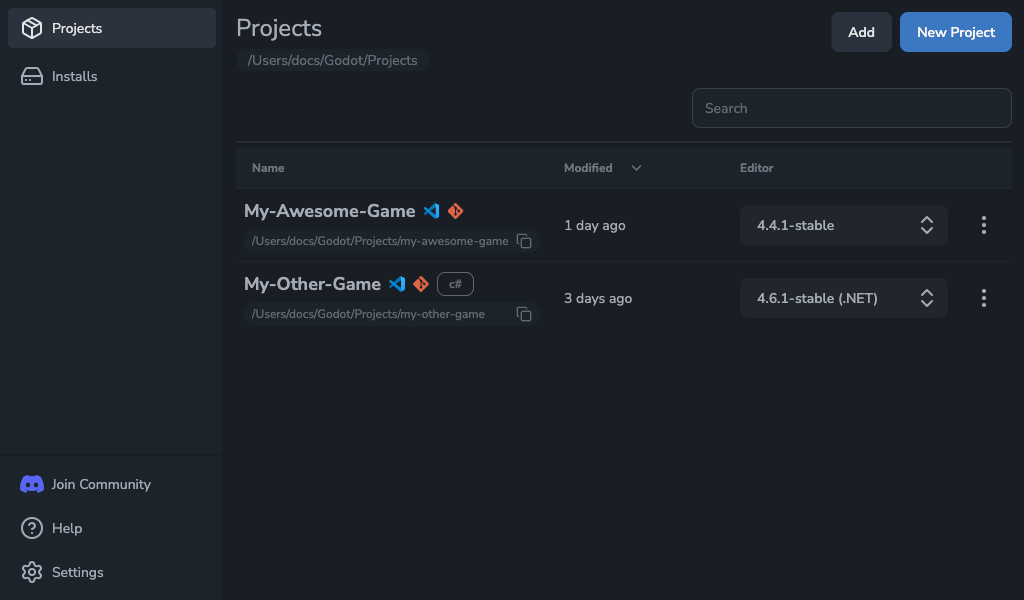Screen dimensions: 1024x600
Task: Click the c# badge on My-Other-Game
Action: 455,284
